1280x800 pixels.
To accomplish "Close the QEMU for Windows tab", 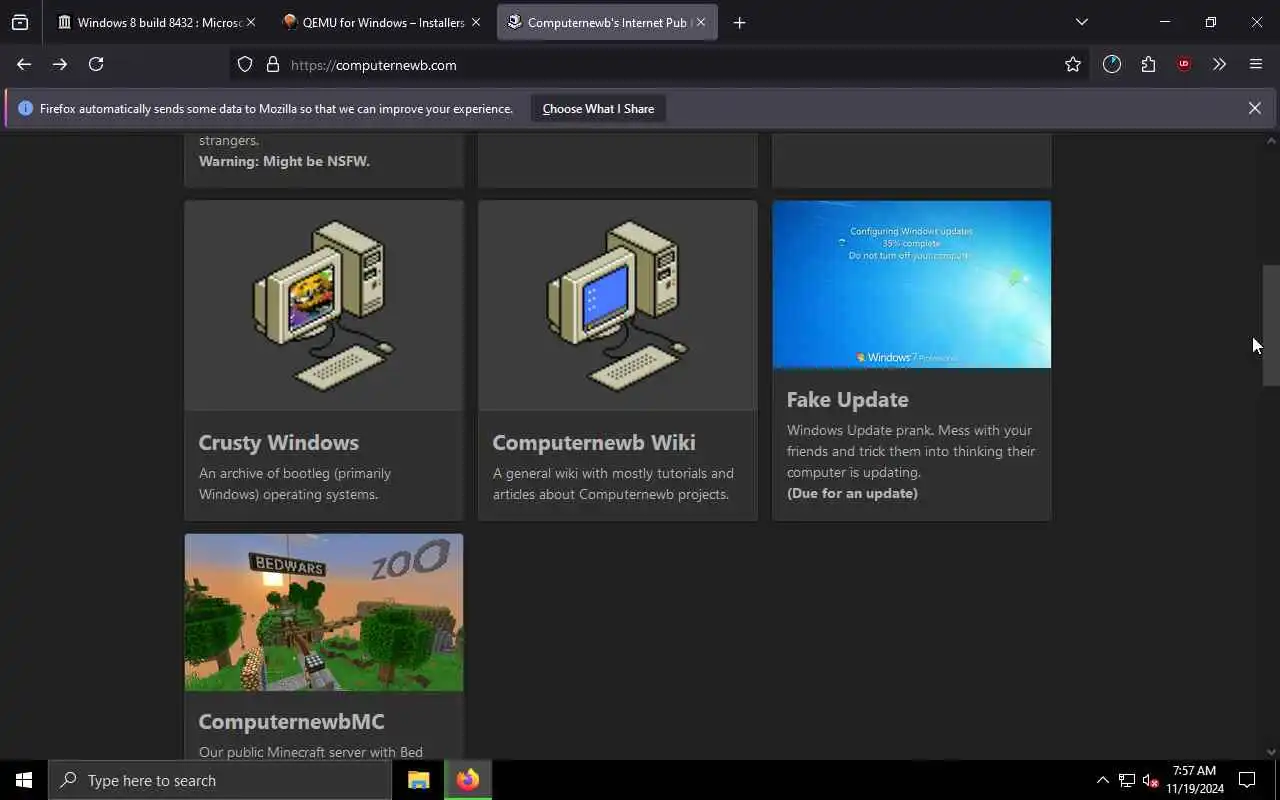I will (x=476, y=22).
